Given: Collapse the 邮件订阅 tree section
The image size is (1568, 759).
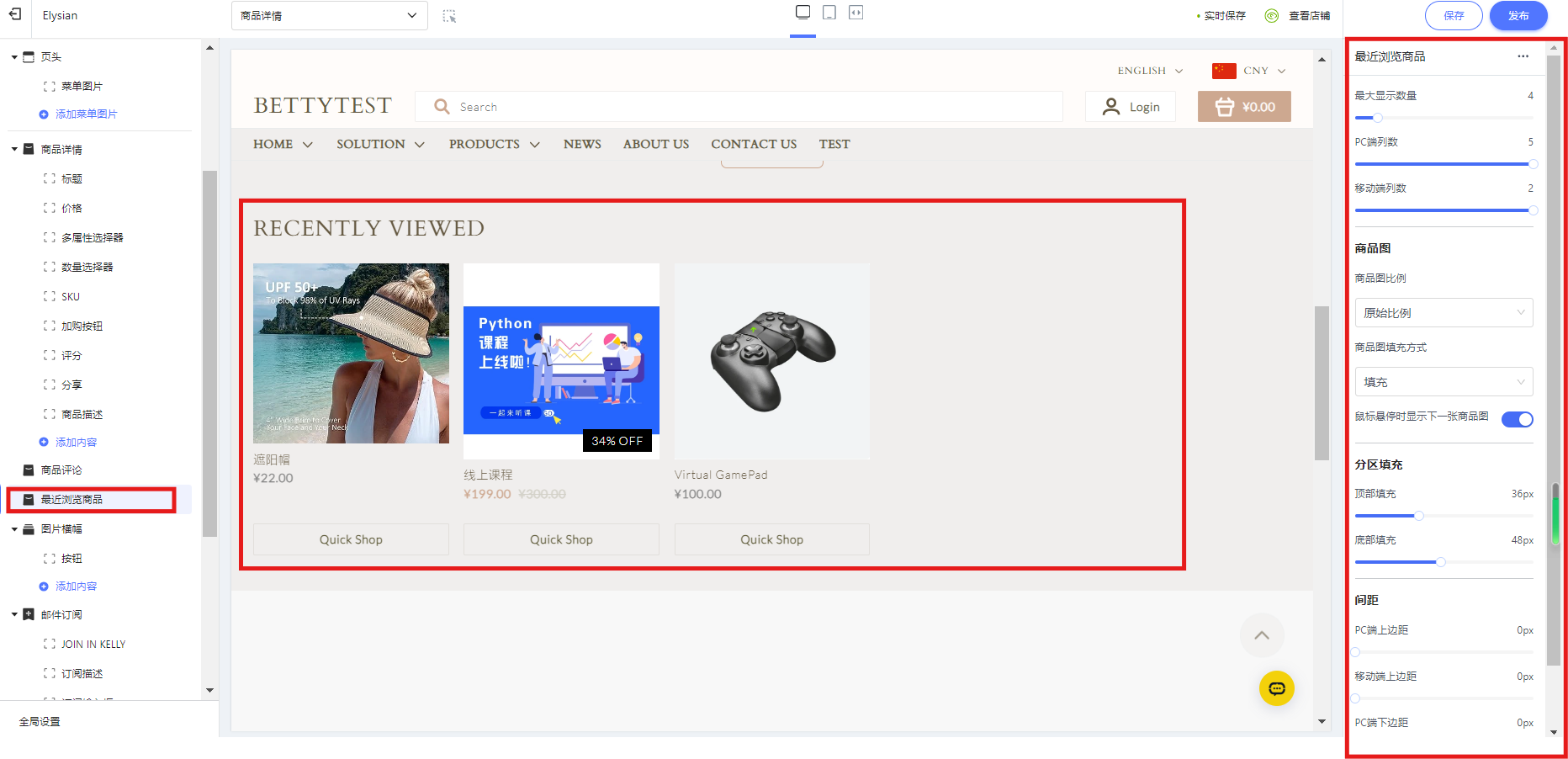Looking at the screenshot, I should pos(14,615).
